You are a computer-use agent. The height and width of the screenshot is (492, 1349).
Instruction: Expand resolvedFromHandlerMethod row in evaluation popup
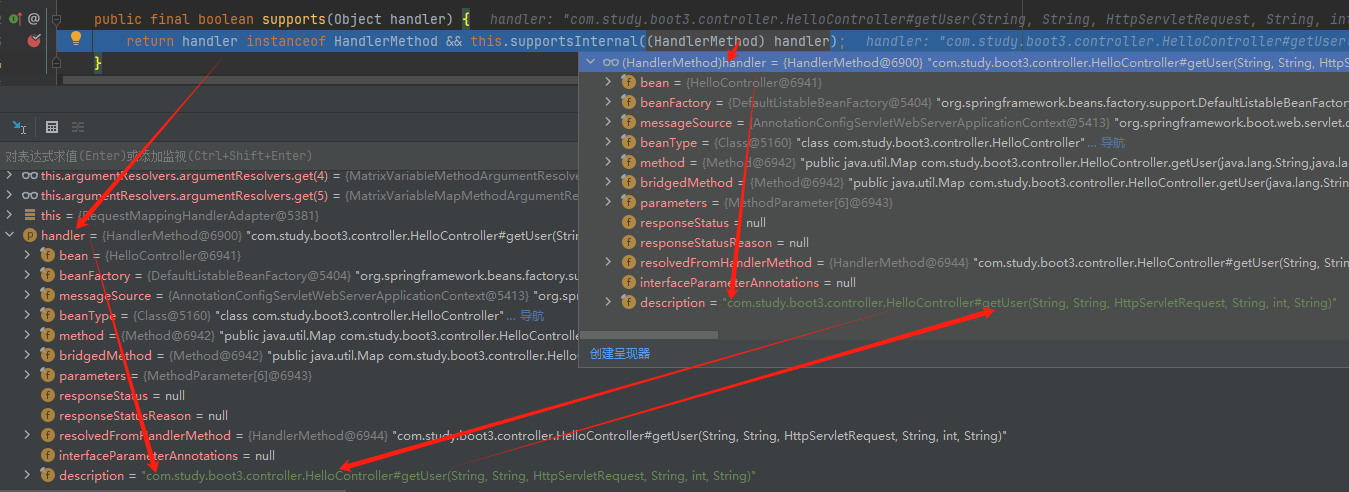click(609, 263)
